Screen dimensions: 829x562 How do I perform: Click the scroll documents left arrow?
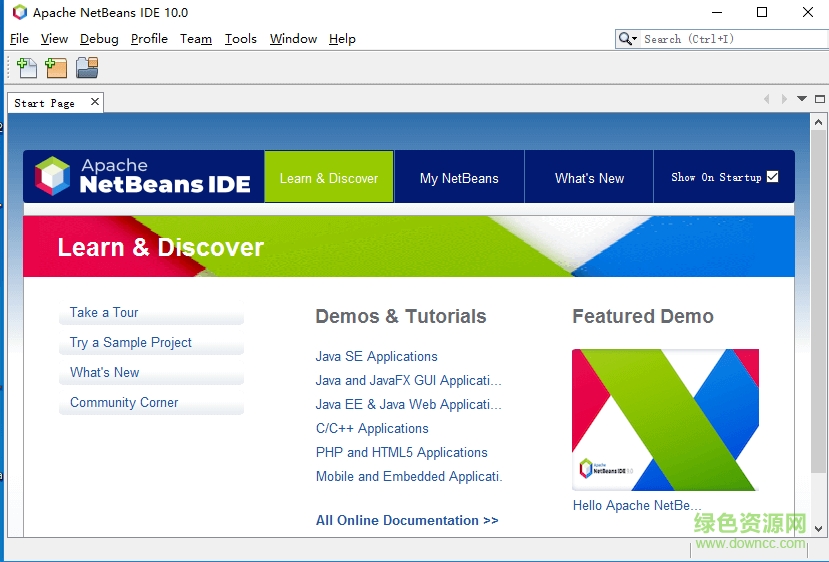coord(767,99)
